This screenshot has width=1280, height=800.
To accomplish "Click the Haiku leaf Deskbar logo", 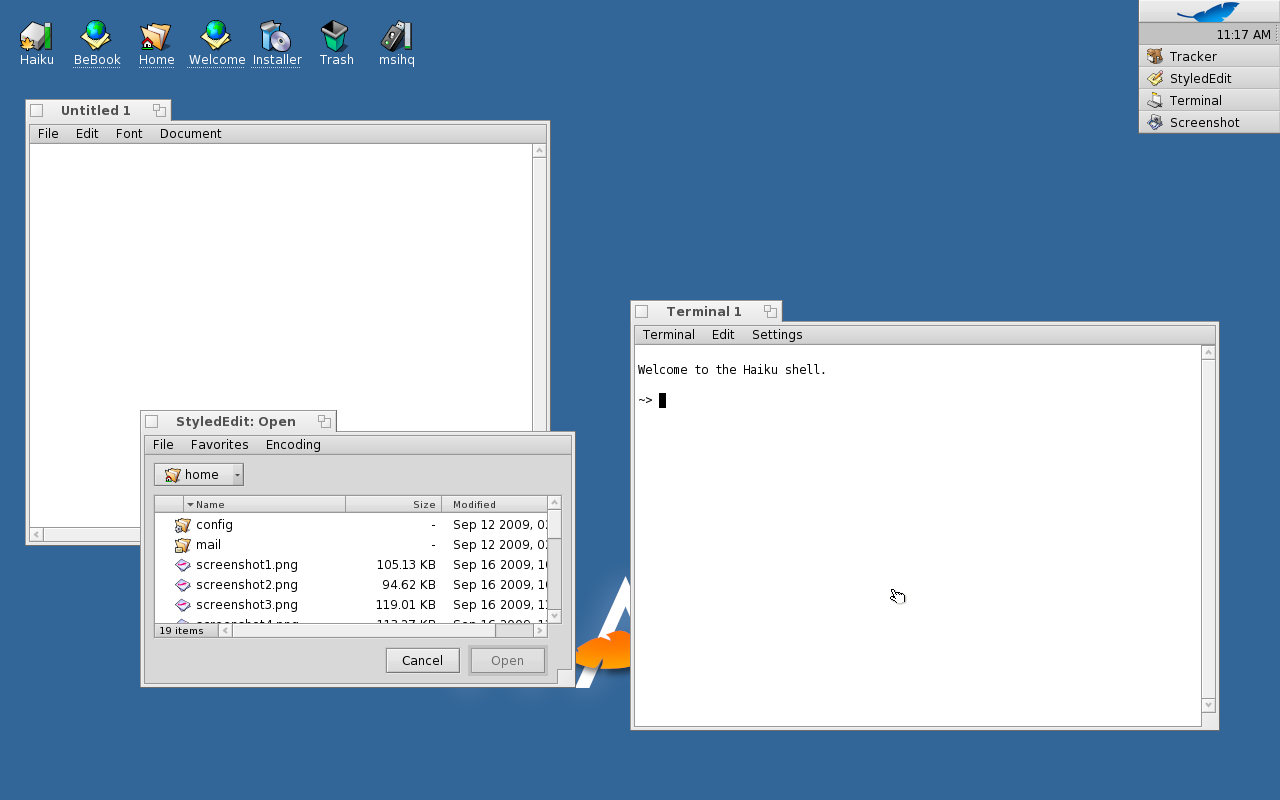I will (x=1208, y=12).
